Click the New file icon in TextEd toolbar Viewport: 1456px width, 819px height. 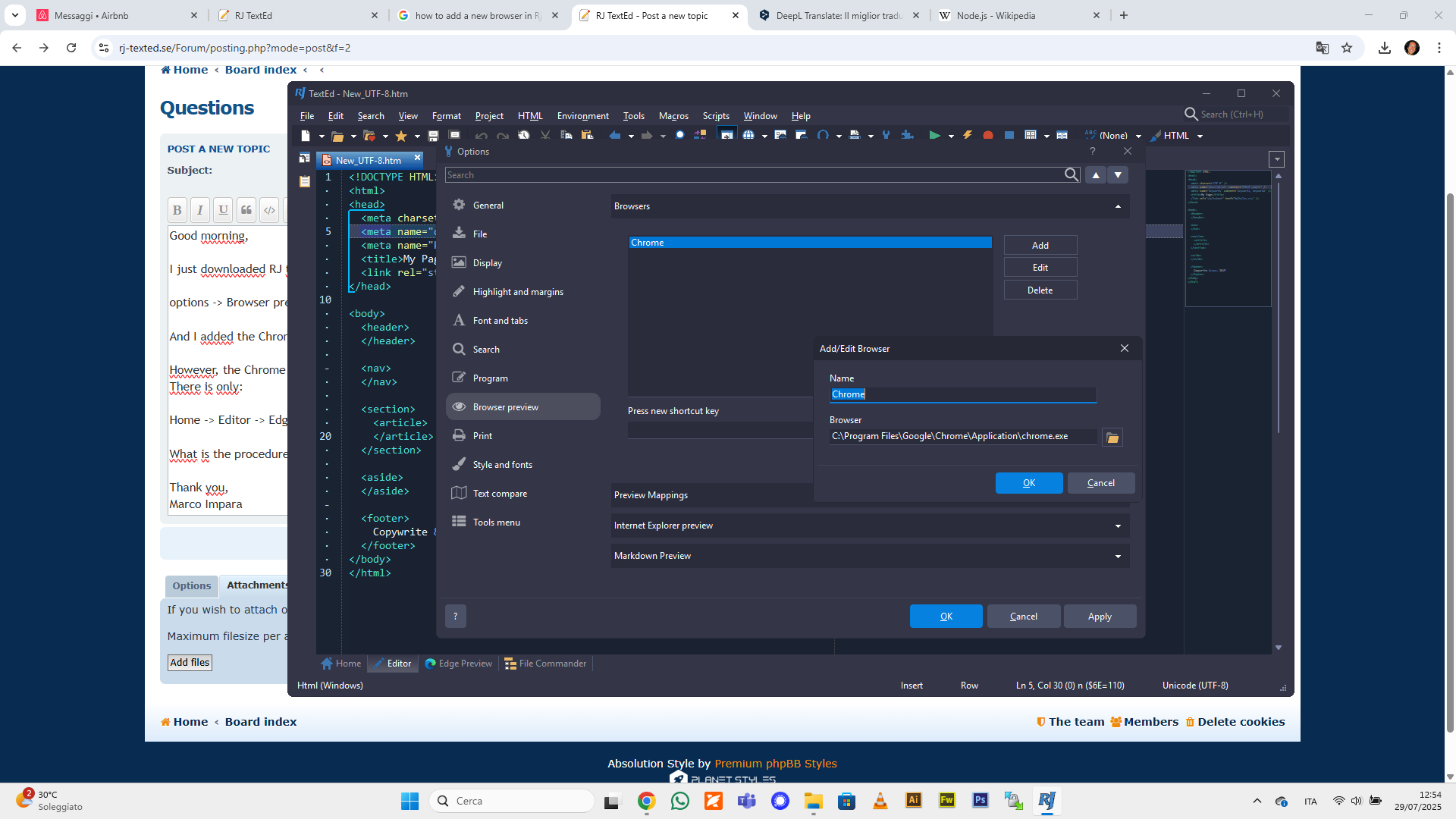click(x=306, y=136)
